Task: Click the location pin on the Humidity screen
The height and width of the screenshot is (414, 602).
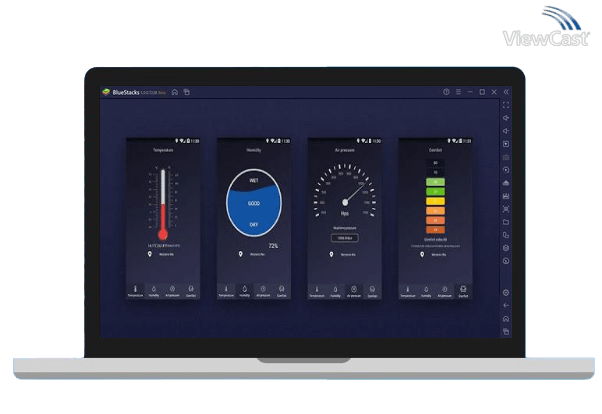Action: tap(240, 254)
